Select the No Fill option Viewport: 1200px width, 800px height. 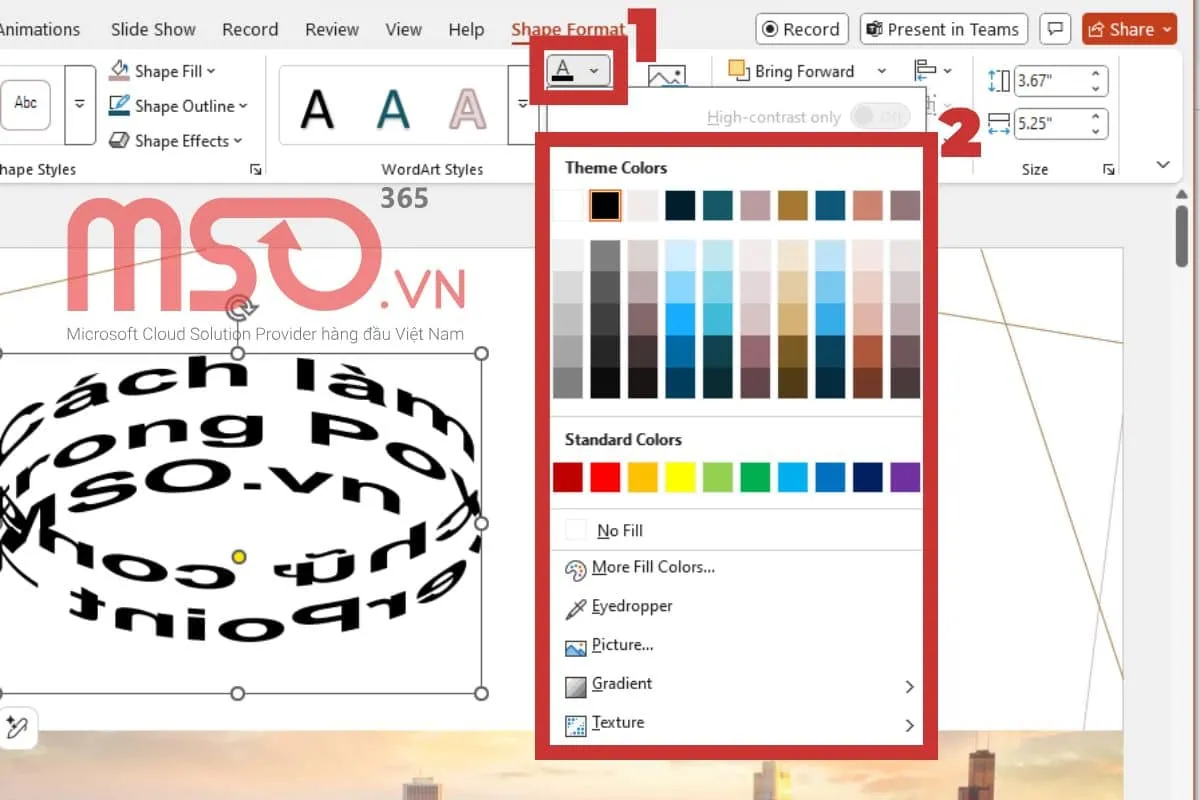619,530
